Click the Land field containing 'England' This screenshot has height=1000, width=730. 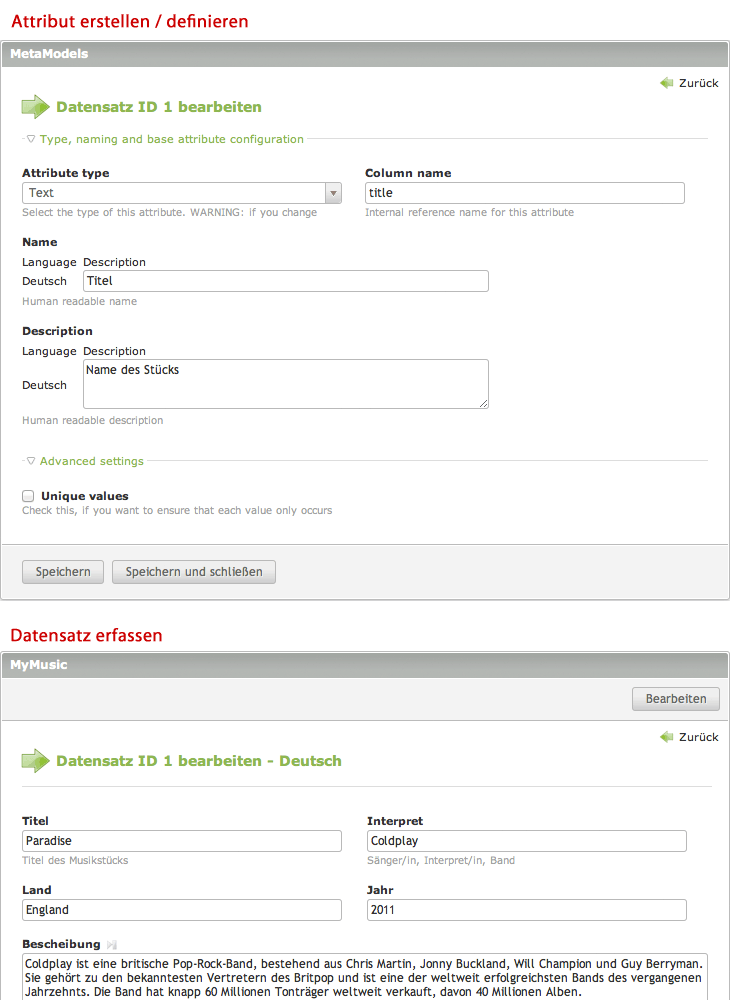182,910
